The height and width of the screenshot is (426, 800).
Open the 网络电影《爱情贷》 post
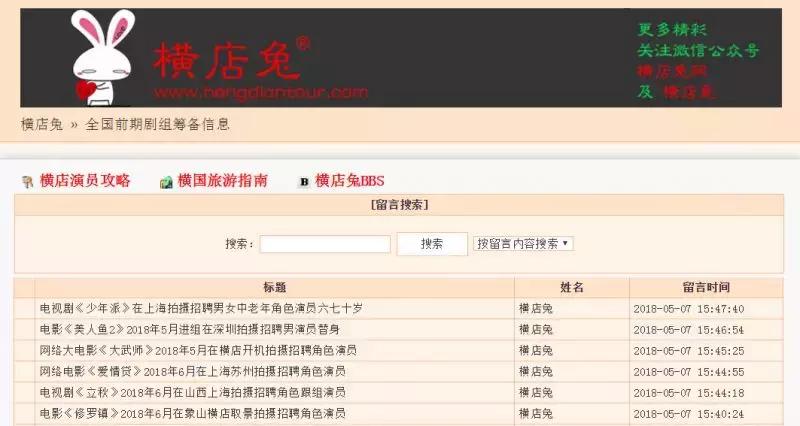coord(192,371)
